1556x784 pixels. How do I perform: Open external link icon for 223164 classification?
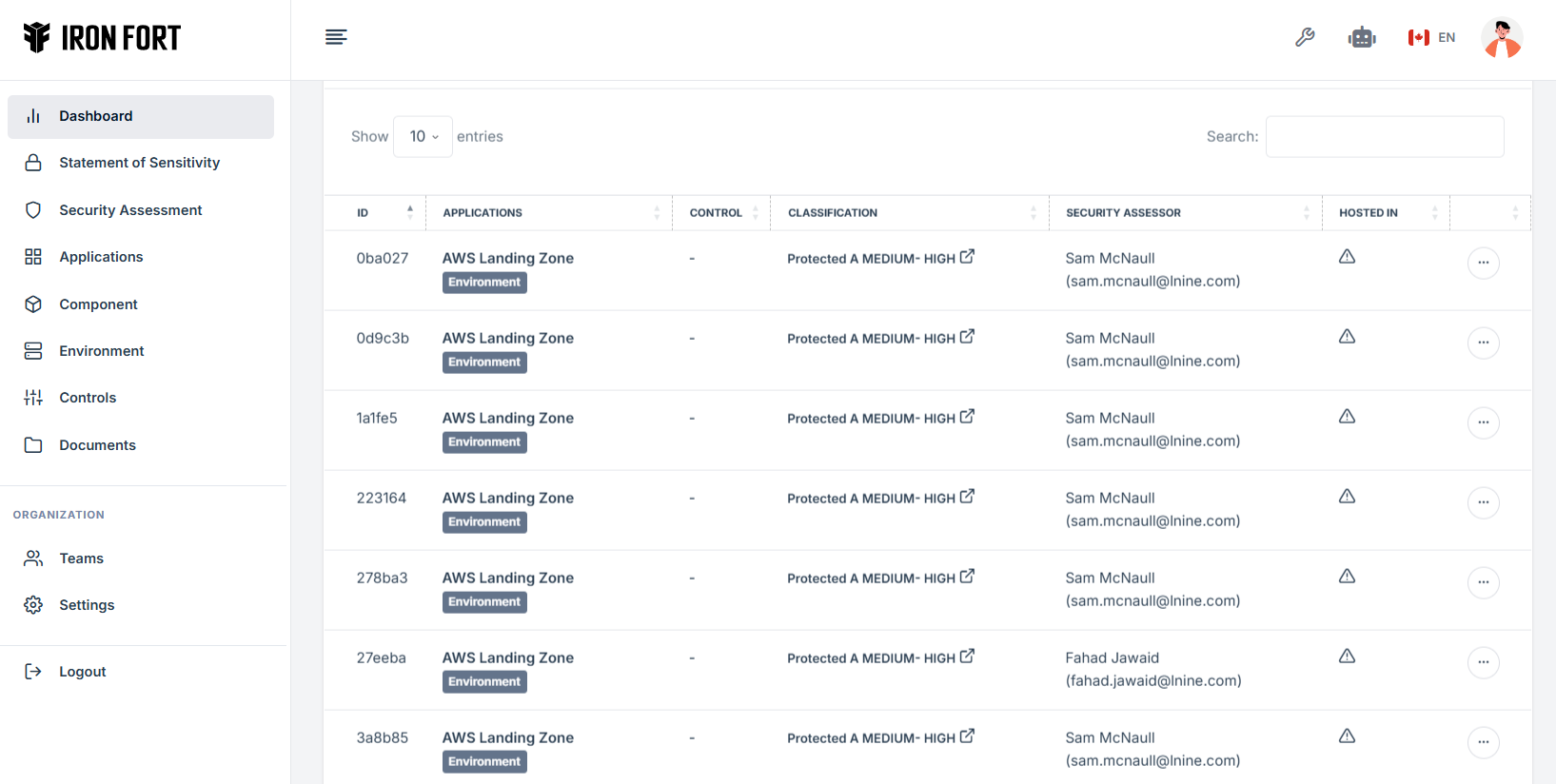pyautogui.click(x=967, y=497)
